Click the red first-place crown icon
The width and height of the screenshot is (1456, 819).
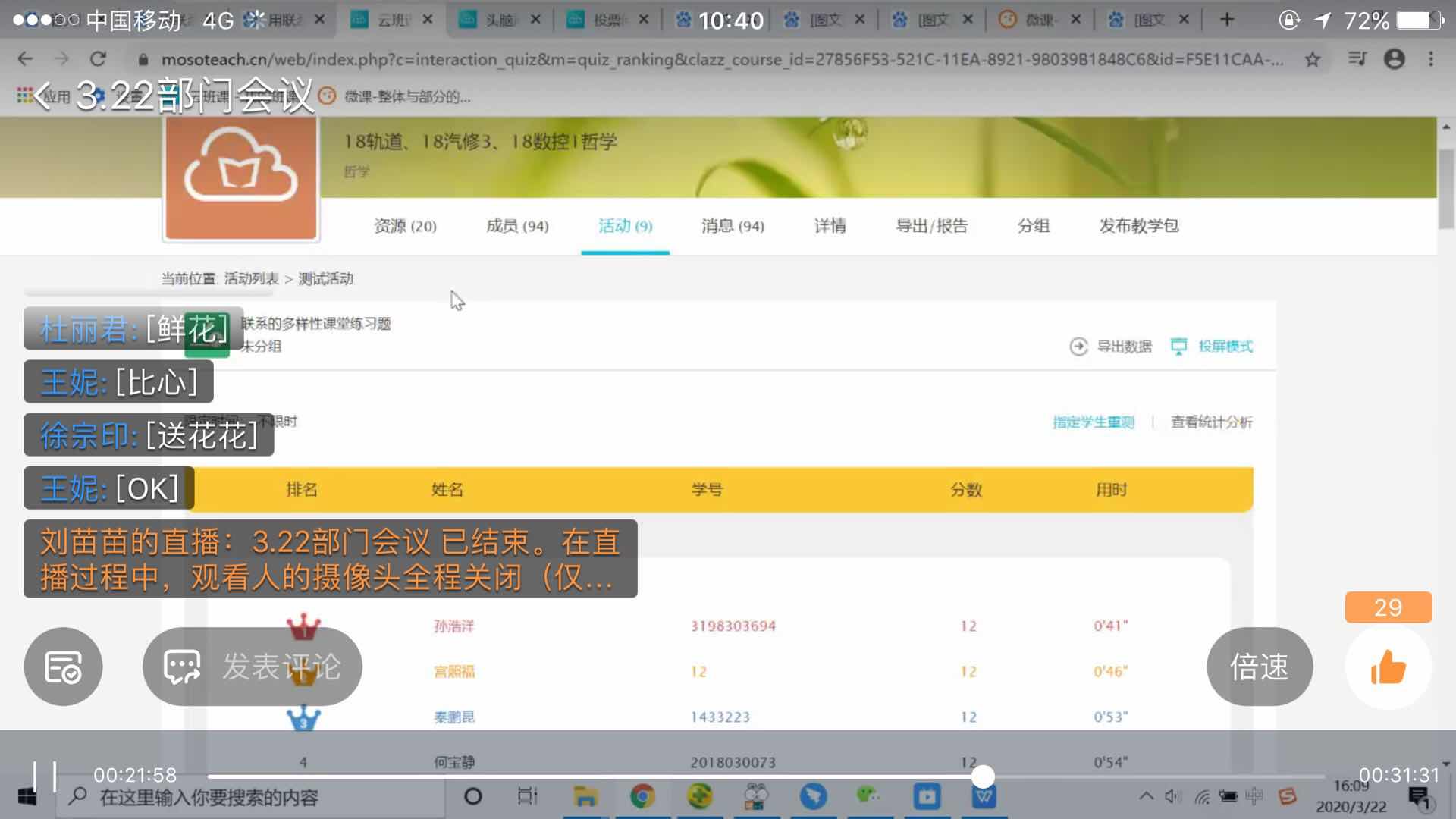(303, 626)
